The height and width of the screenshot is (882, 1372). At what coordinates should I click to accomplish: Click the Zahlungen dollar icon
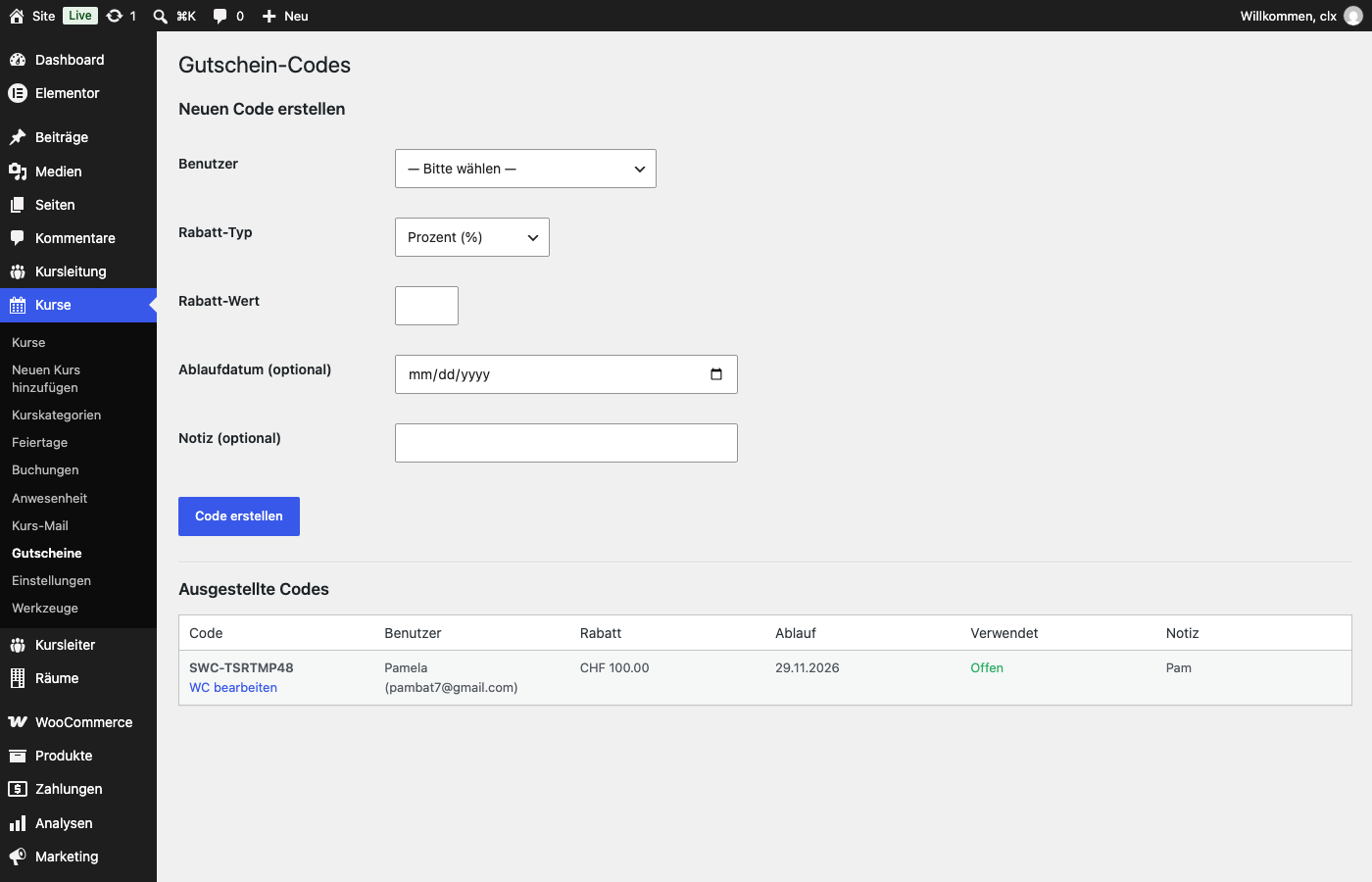18,789
